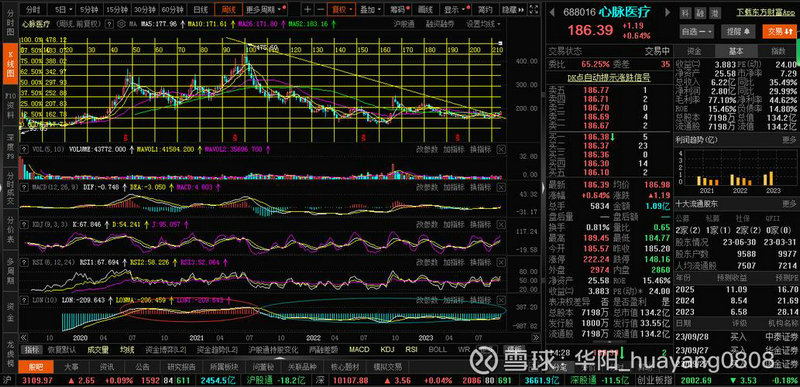Close the KDJ indicator panel with X
Viewport: 800px width, 387px height.
pyautogui.click(x=501, y=225)
